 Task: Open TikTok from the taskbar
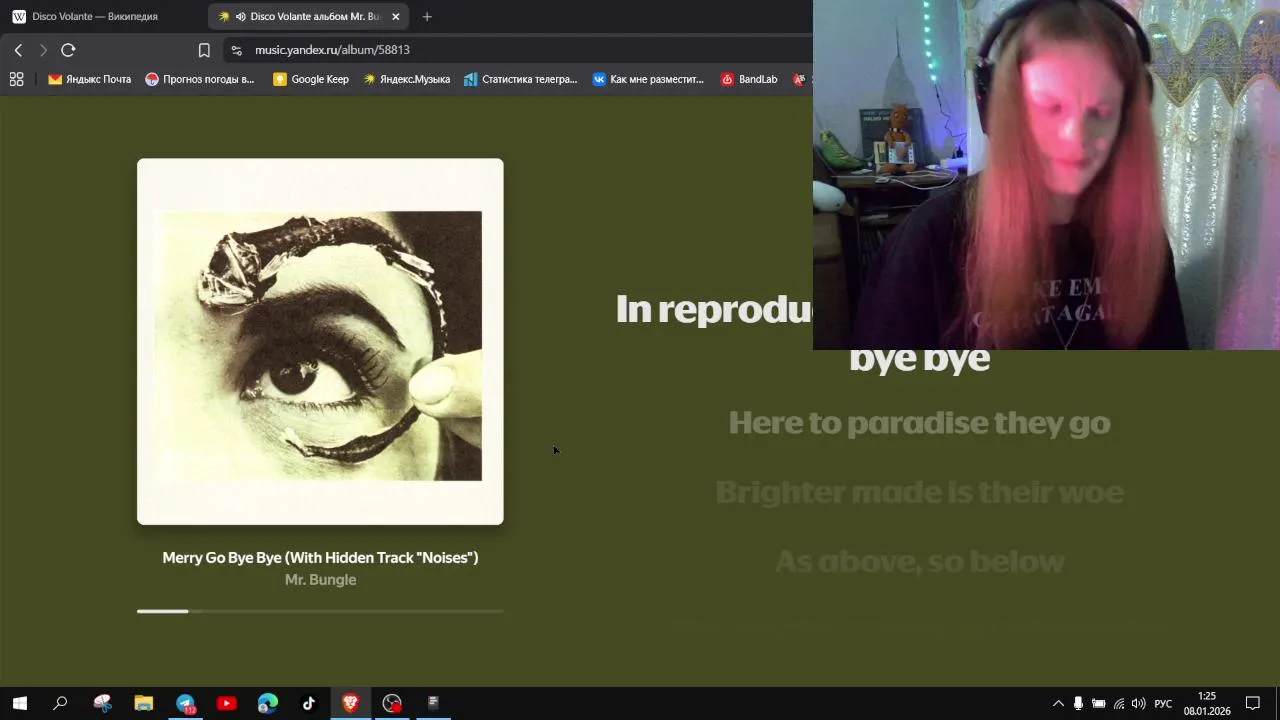coord(309,703)
